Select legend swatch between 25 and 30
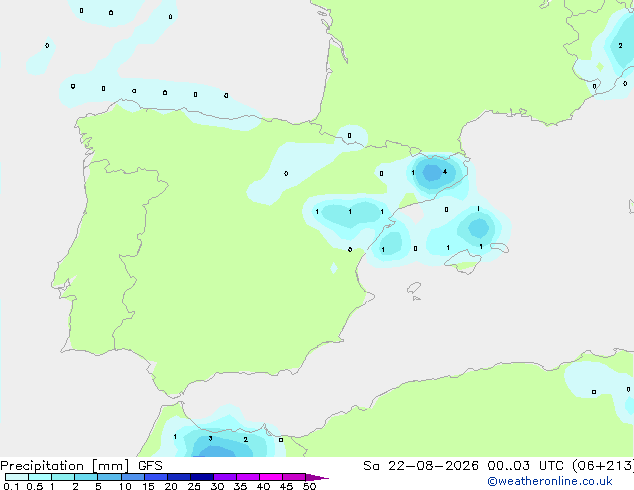The width and height of the screenshot is (634, 490). coord(201,477)
